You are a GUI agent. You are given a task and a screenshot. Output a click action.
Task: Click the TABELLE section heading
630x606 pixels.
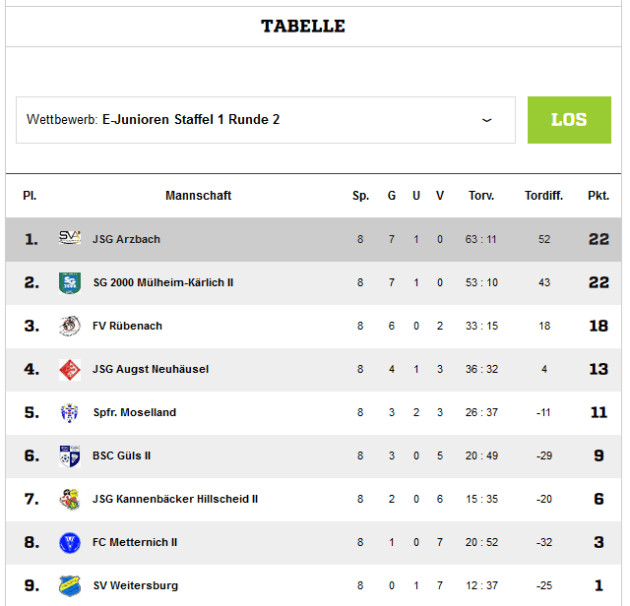tap(303, 27)
